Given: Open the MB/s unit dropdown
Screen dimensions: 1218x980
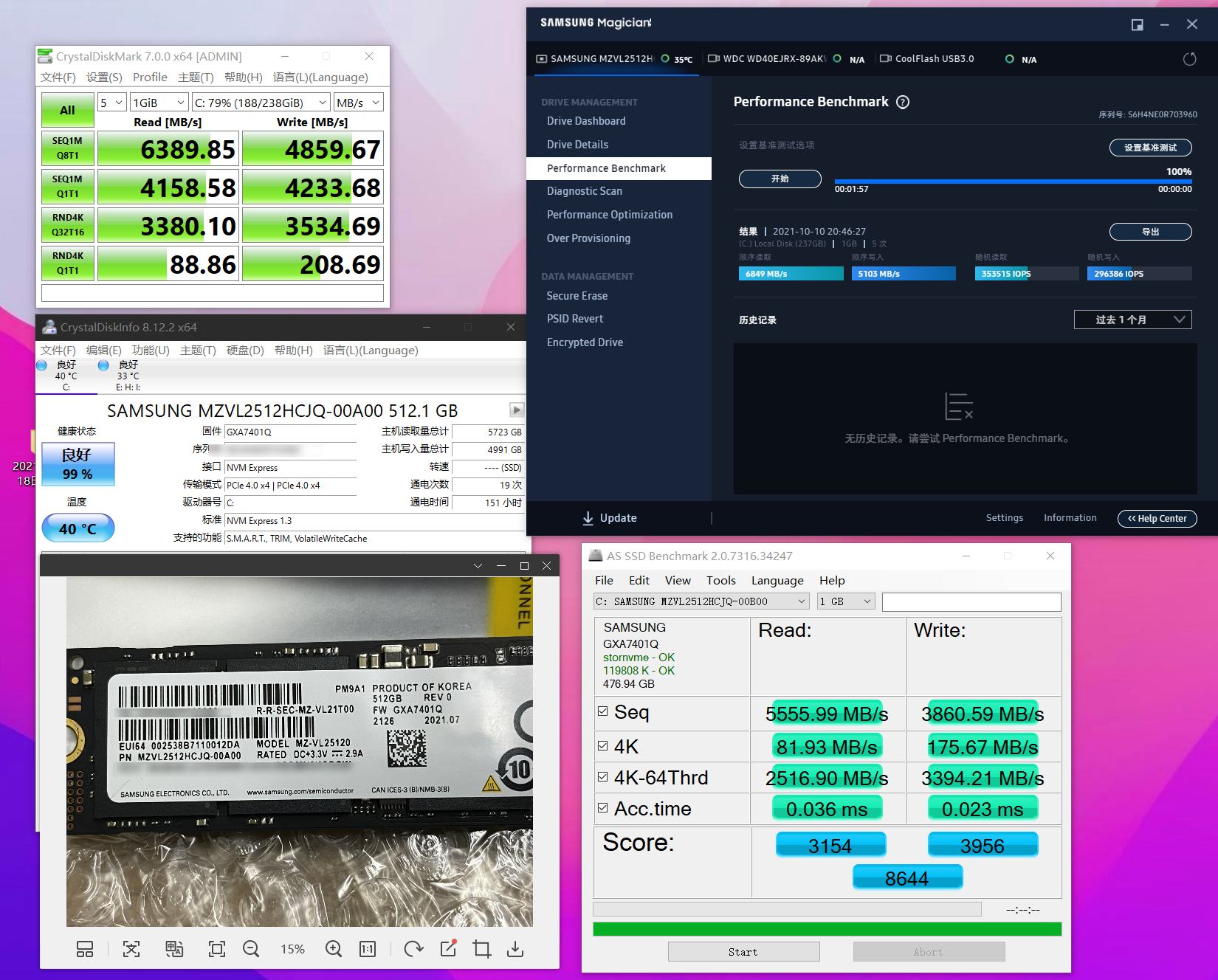Looking at the screenshot, I should 358,103.
